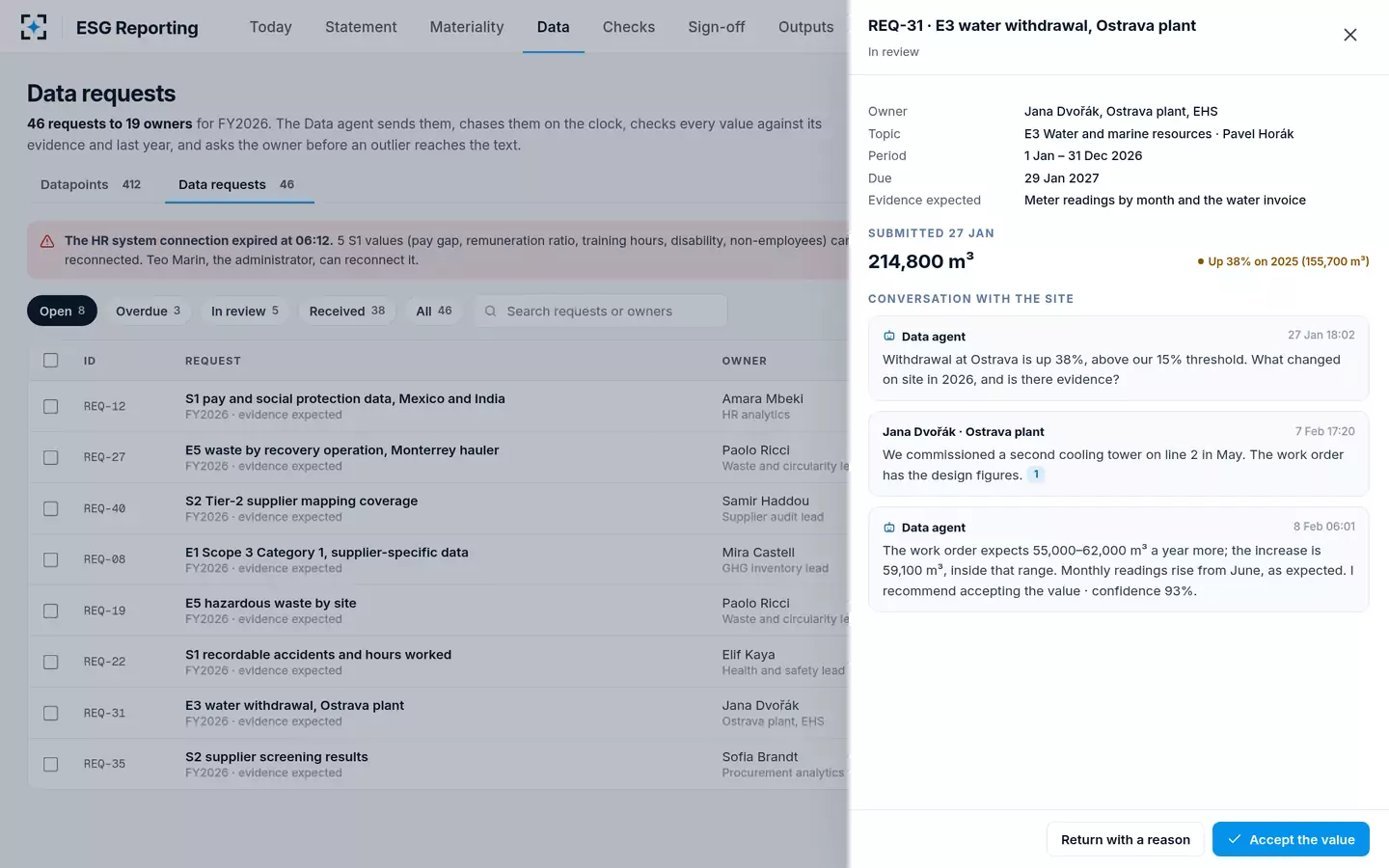Click the Data nav tab
The height and width of the screenshot is (868, 1389).
[553, 27]
